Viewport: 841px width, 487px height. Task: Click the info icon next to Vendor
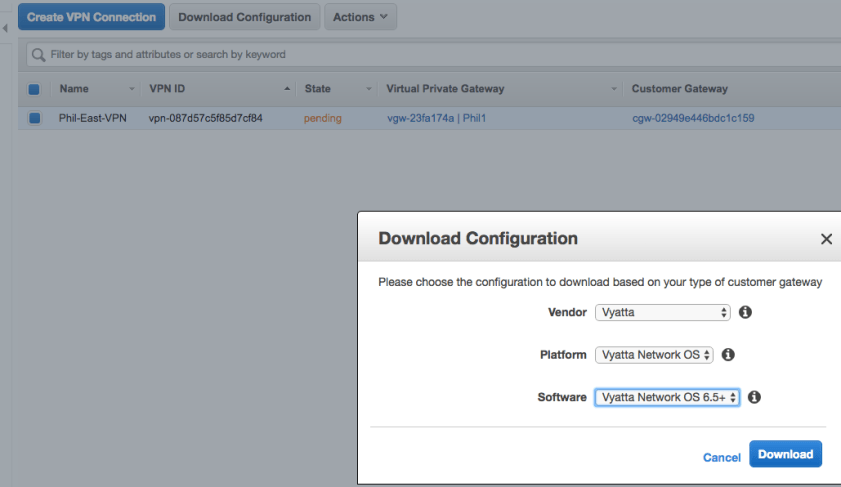pyautogui.click(x=745, y=312)
